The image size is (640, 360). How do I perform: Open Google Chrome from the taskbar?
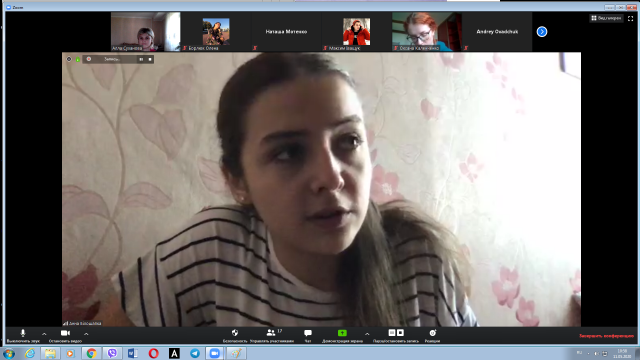coord(91,353)
